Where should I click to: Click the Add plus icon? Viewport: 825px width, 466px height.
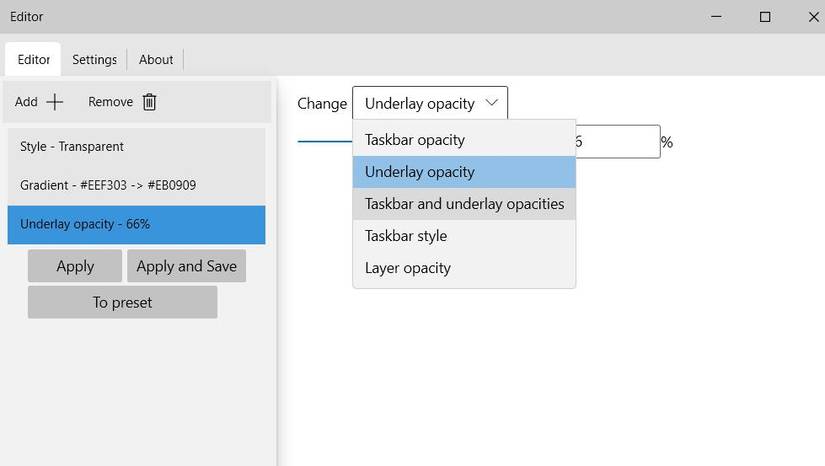55,102
